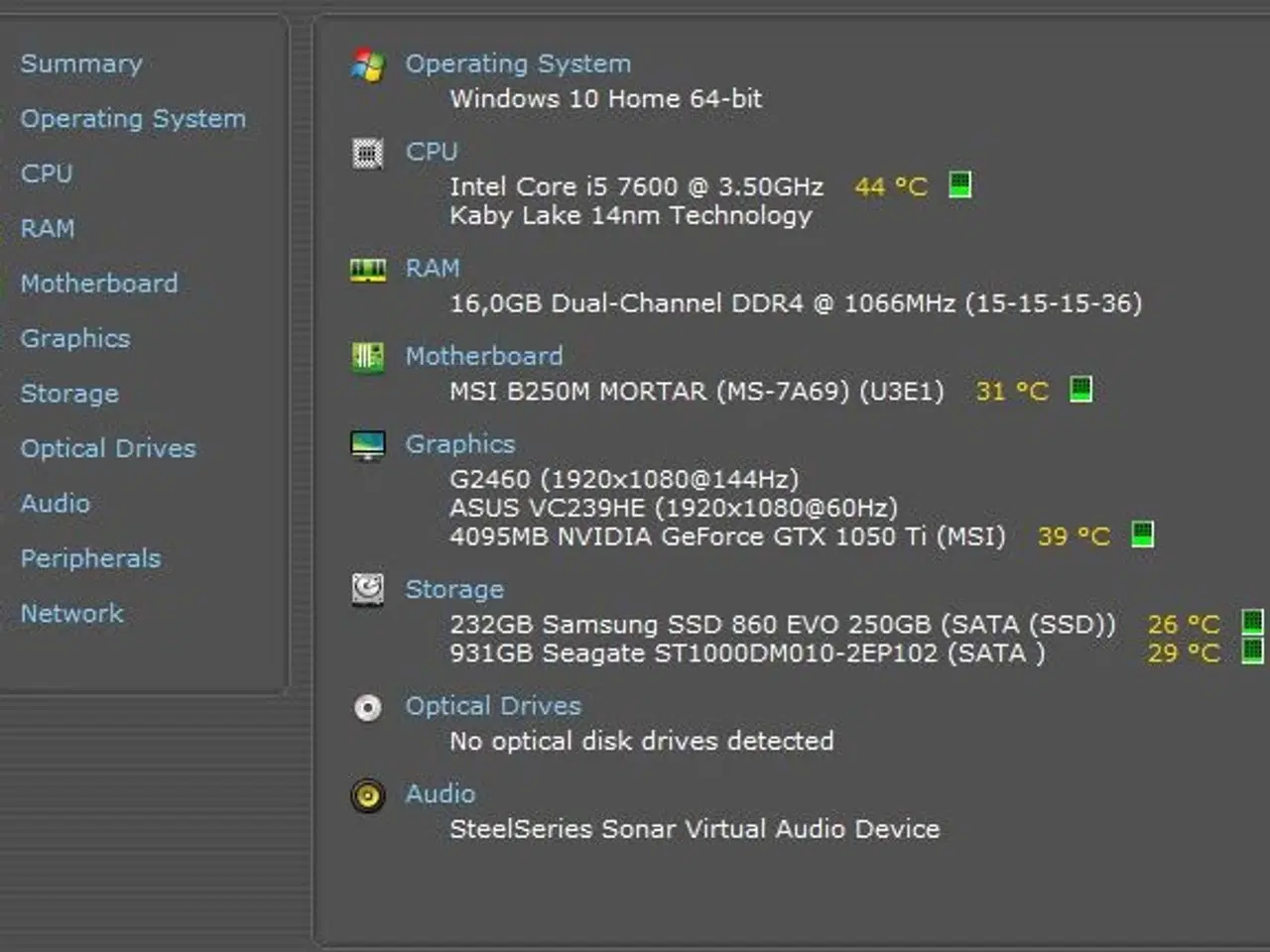
Task: Click the Graphics heading link
Action: (460, 444)
